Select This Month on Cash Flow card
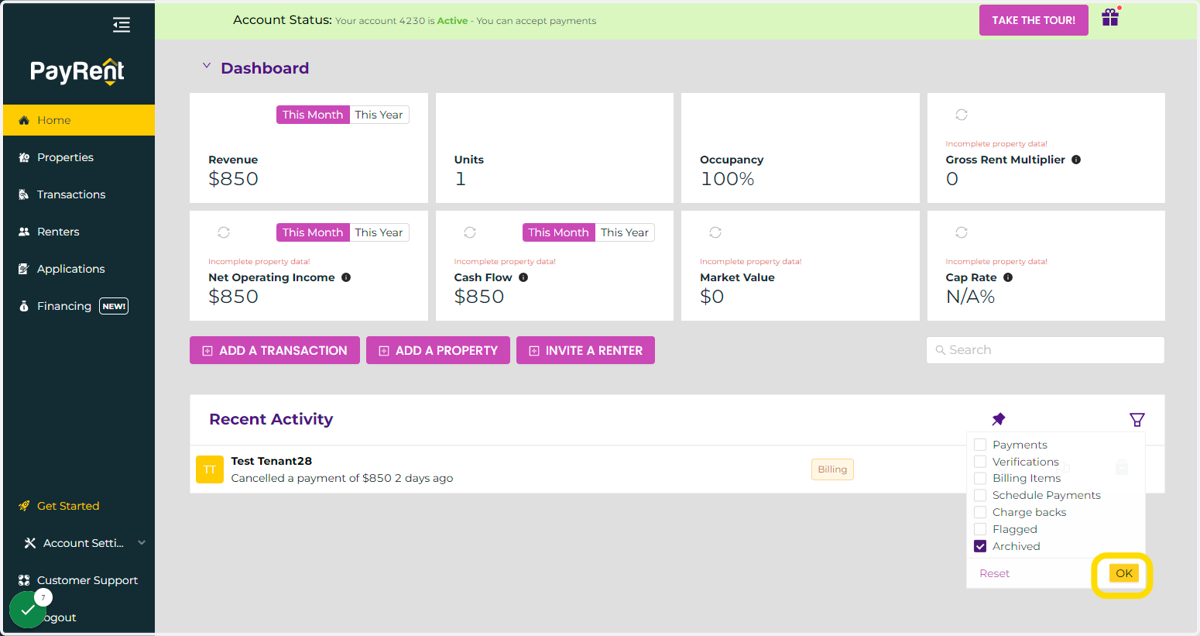 559,232
